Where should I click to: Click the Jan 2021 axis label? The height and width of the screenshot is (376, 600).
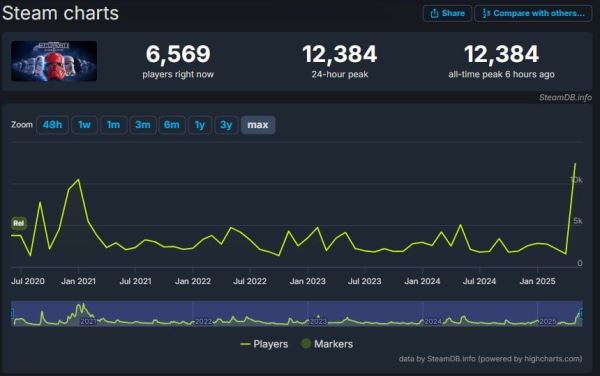tap(78, 281)
